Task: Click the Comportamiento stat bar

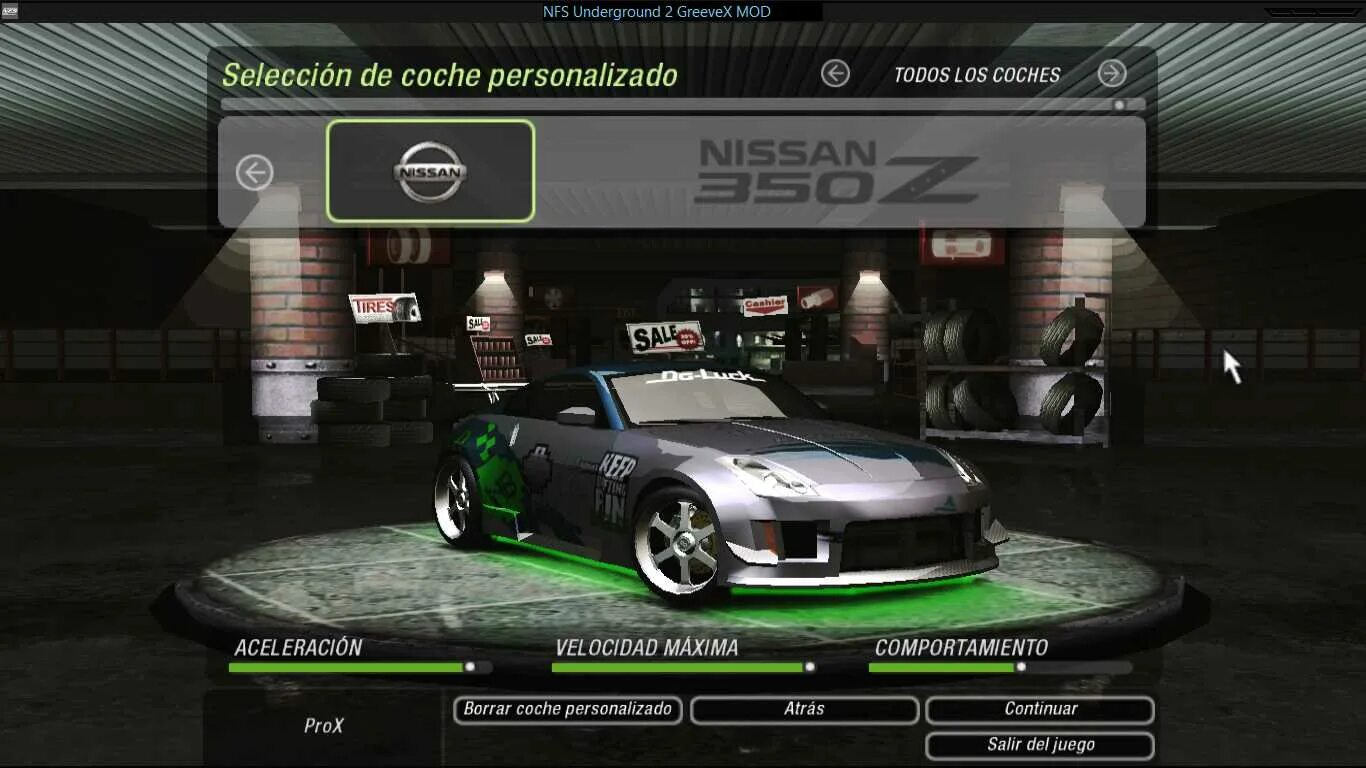Action: point(1000,667)
